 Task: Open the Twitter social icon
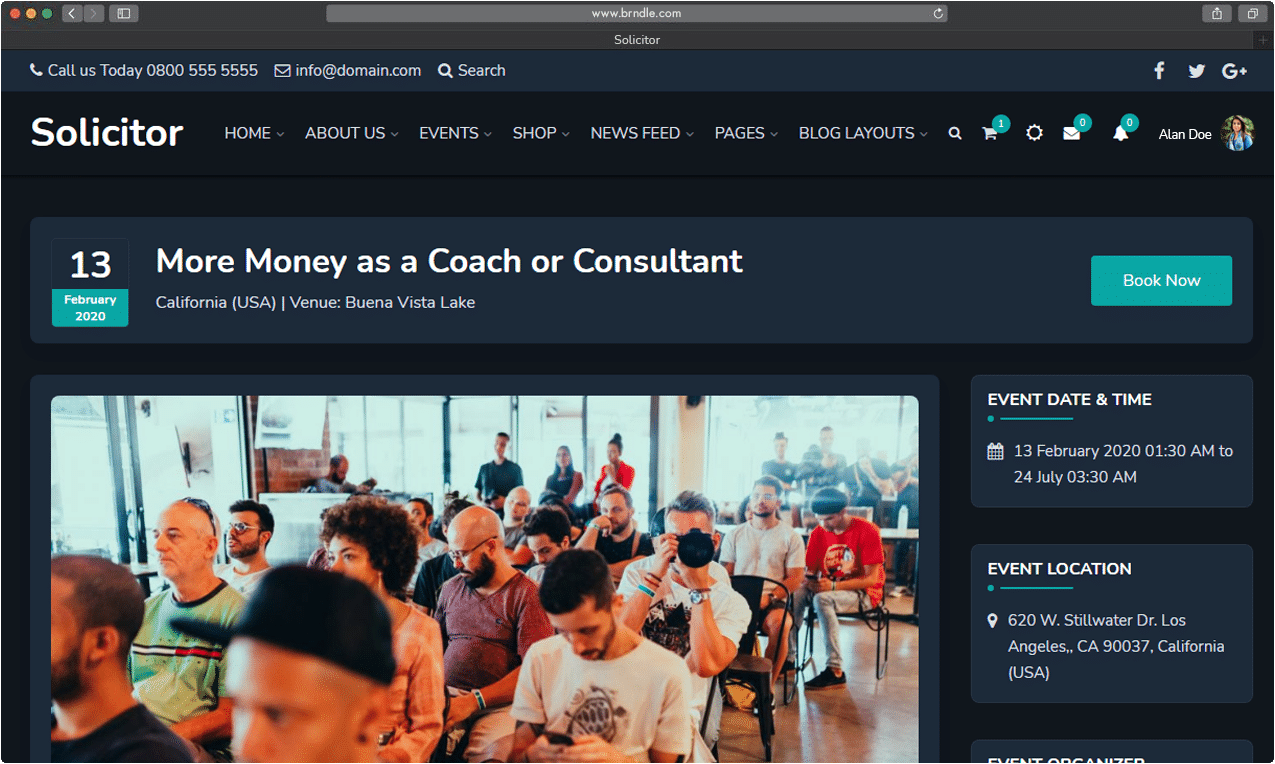(x=1196, y=71)
